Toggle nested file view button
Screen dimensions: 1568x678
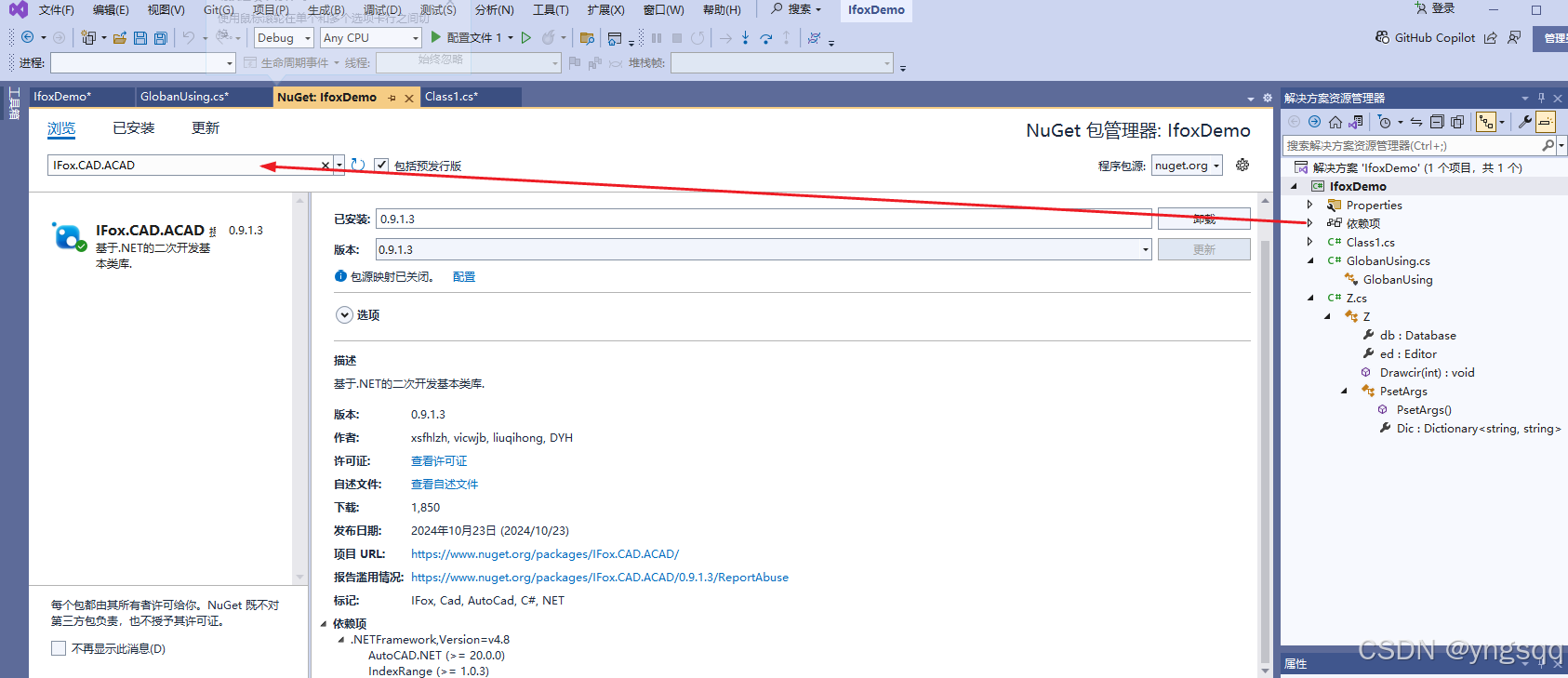click(x=1486, y=122)
